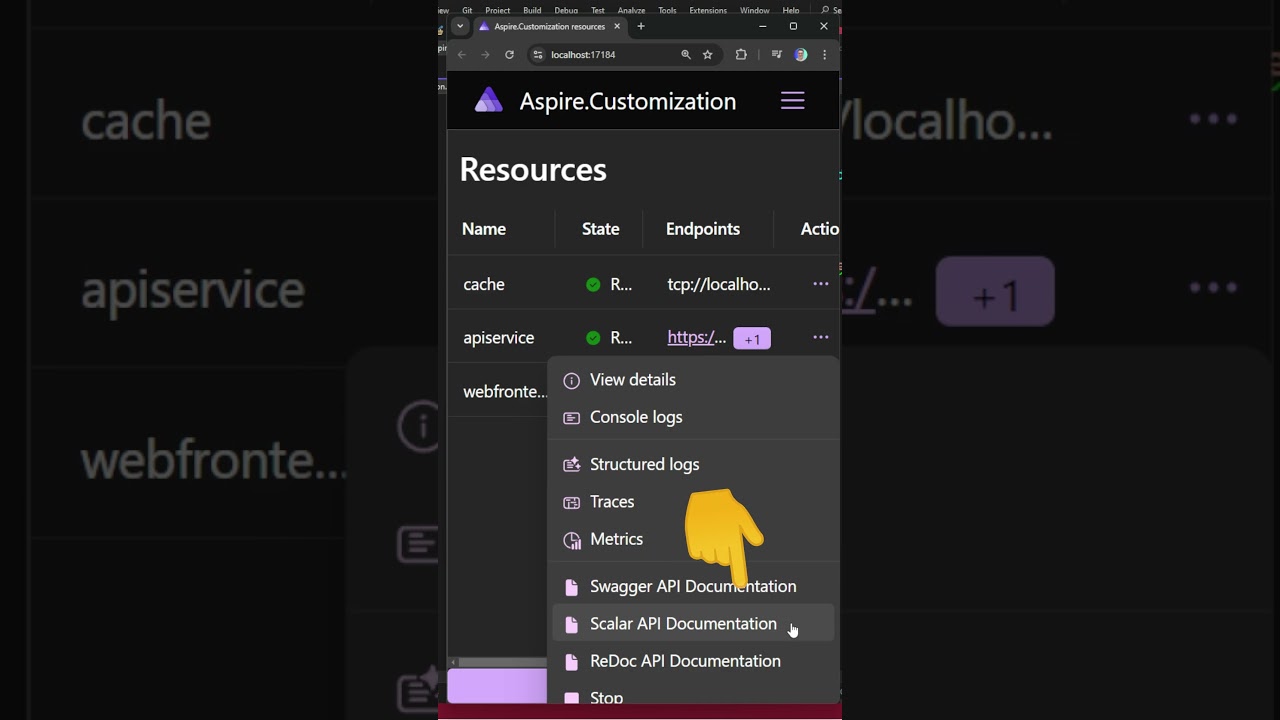Open the browser media controls icon
The width and height of the screenshot is (1280, 720).
tap(777, 55)
